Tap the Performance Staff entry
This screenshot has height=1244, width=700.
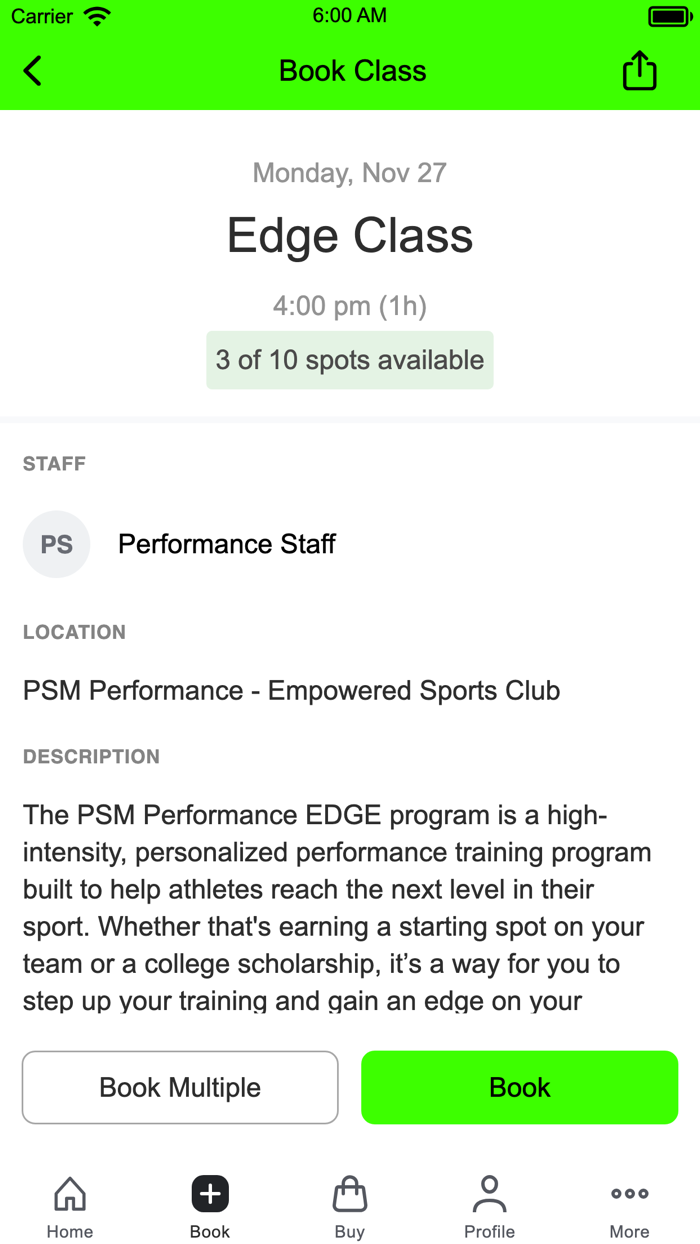[226, 544]
